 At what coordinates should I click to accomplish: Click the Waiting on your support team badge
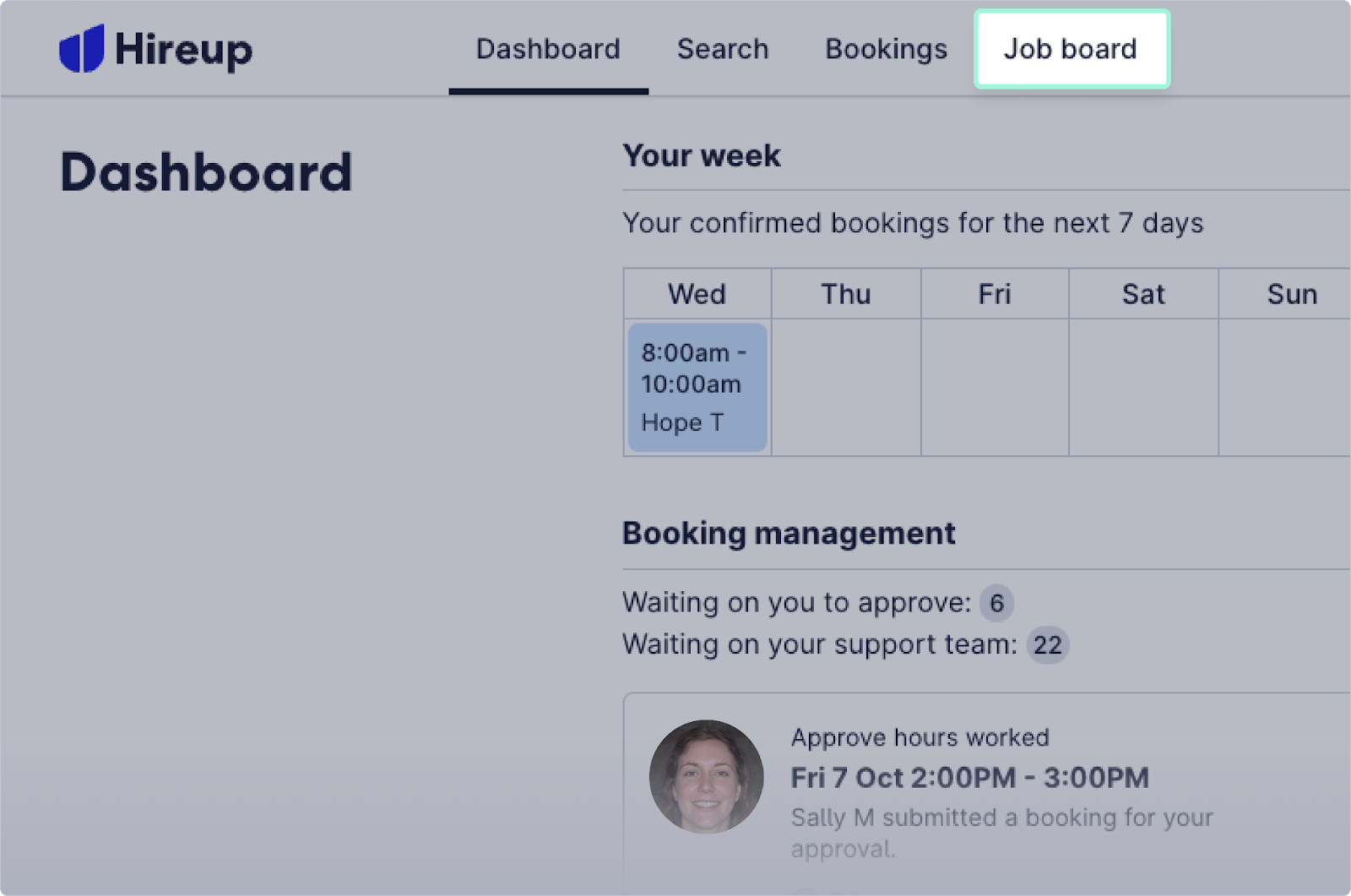tap(1046, 644)
